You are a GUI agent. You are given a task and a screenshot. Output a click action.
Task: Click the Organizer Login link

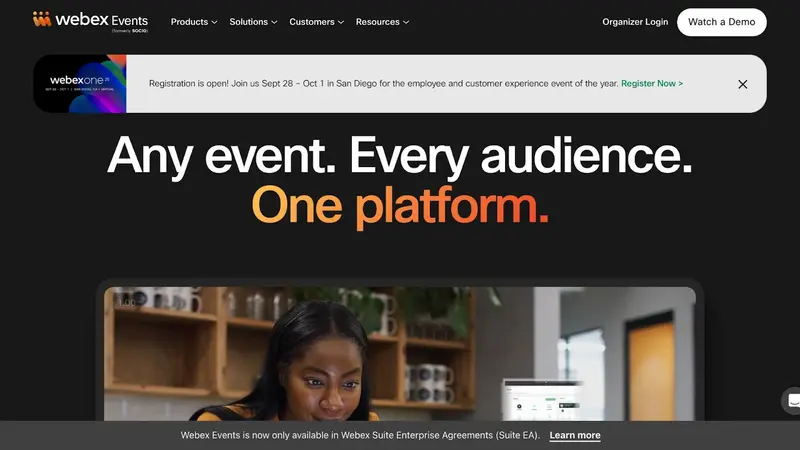(x=635, y=22)
